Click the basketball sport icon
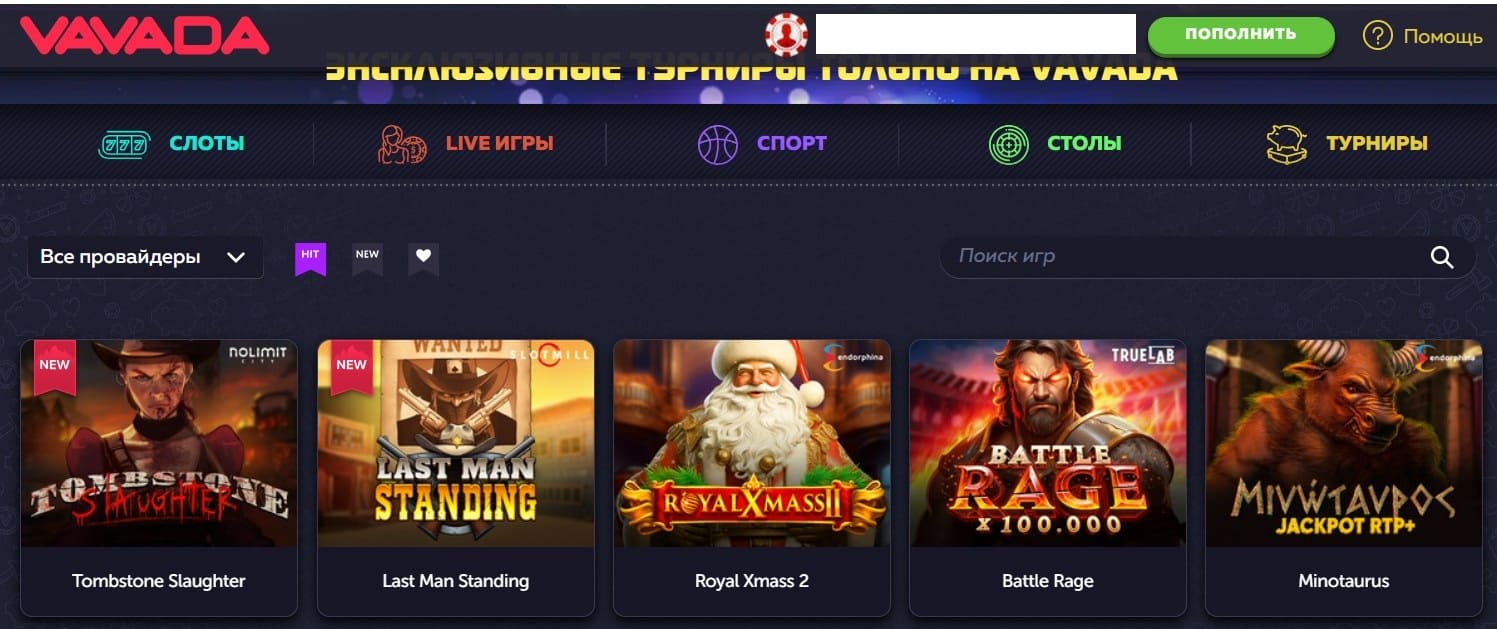Viewport: 1497px width, 629px height. point(717,144)
